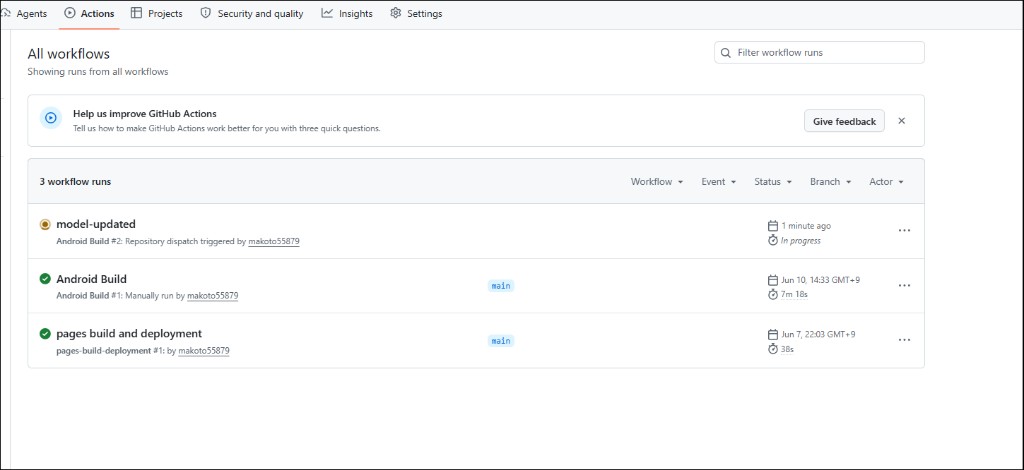Click the search magnifier icon in filter box

tap(726, 52)
